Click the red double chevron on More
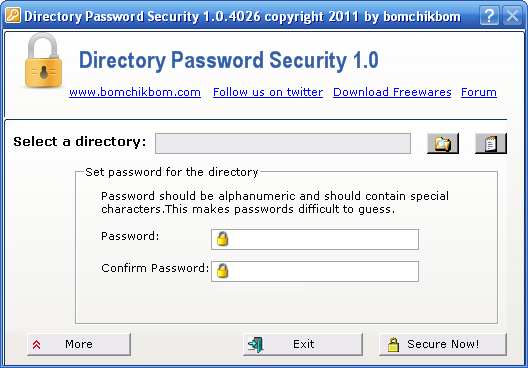The image size is (528, 368). [37, 344]
